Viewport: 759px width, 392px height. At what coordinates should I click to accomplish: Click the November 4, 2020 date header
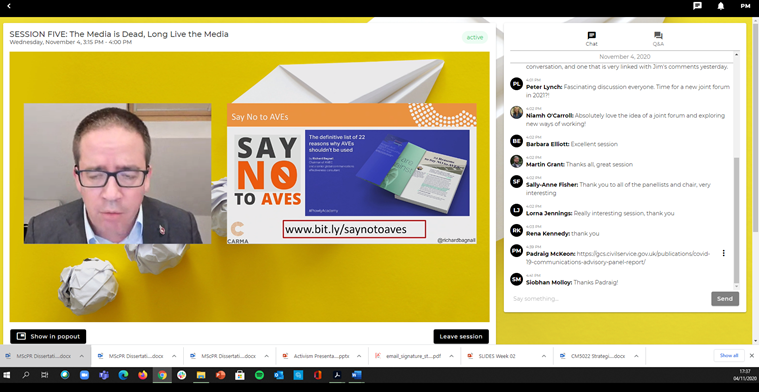point(624,57)
